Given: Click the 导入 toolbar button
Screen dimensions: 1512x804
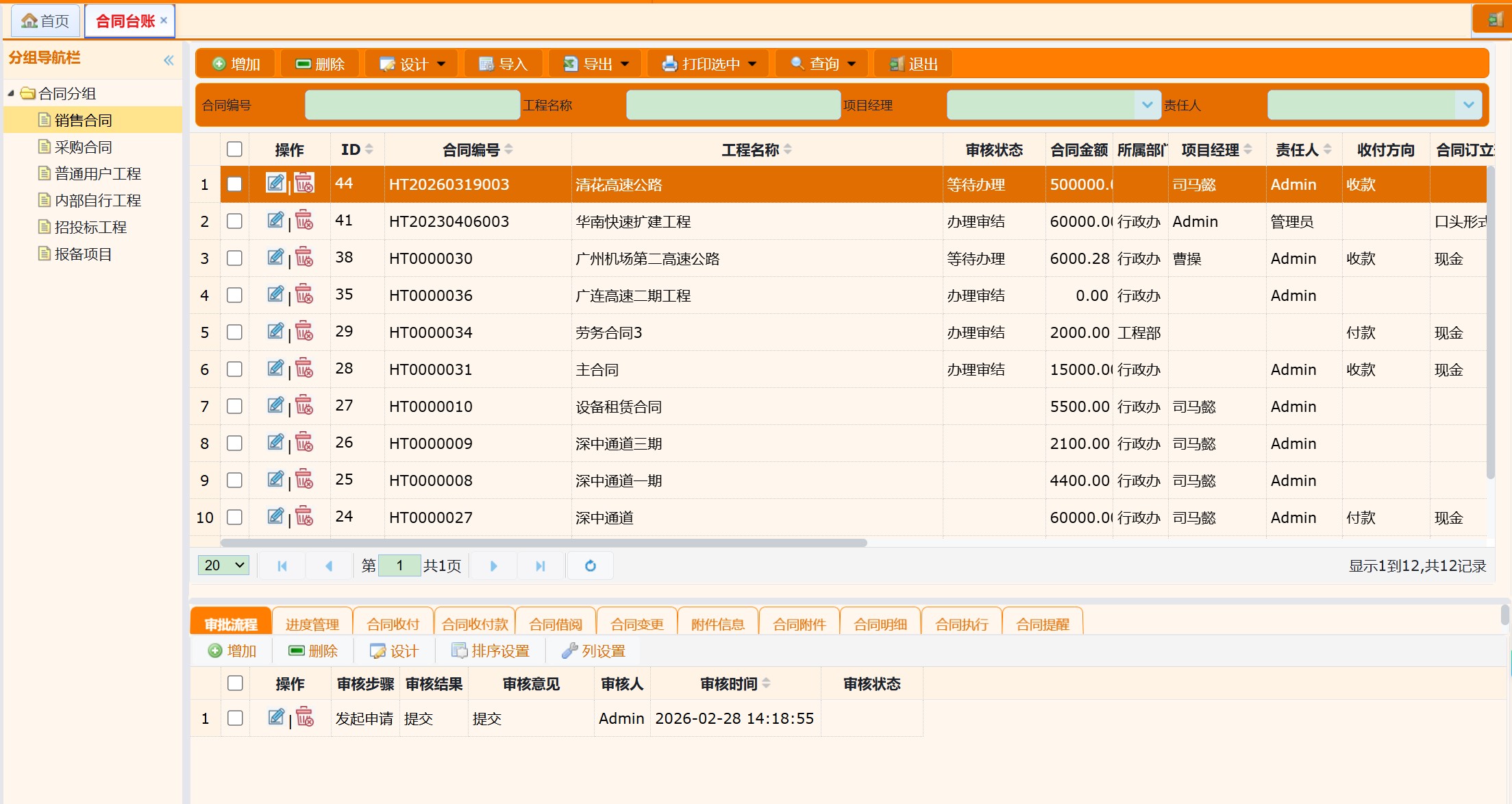Looking at the screenshot, I should pyautogui.click(x=504, y=64).
